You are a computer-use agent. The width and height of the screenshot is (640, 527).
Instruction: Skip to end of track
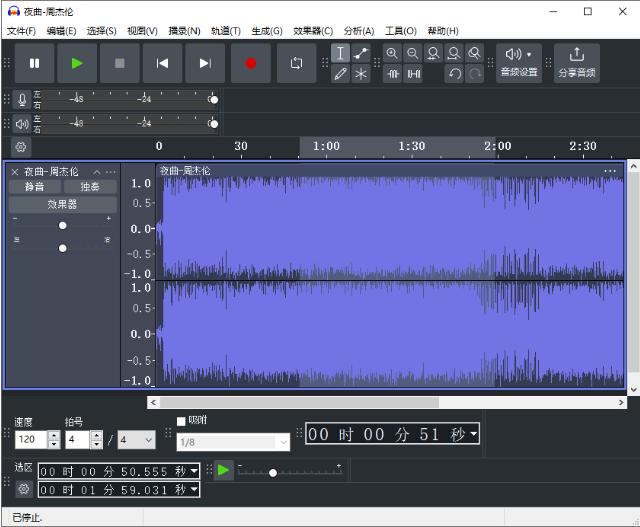(x=205, y=63)
